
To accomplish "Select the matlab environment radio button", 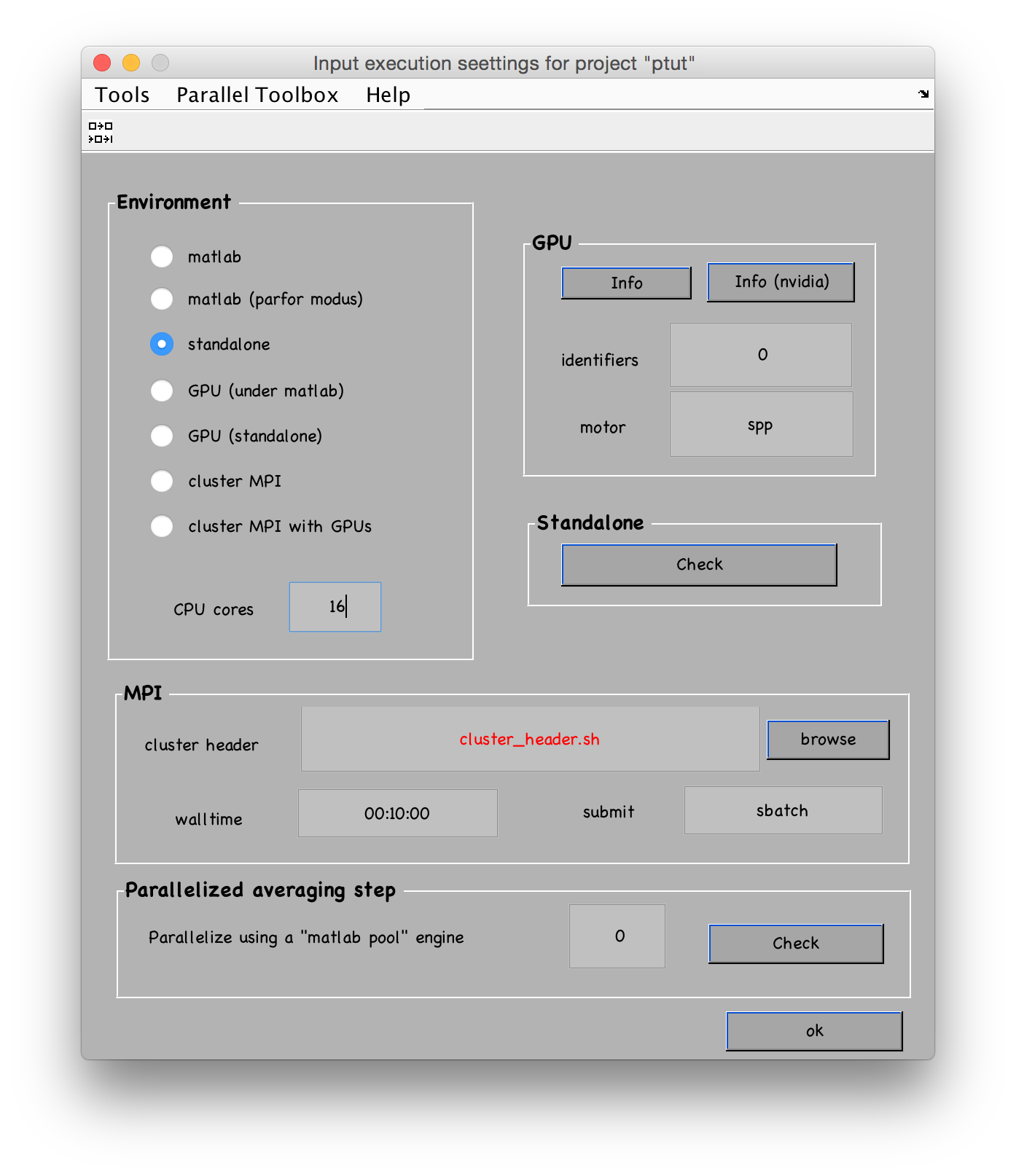I will 162,256.
